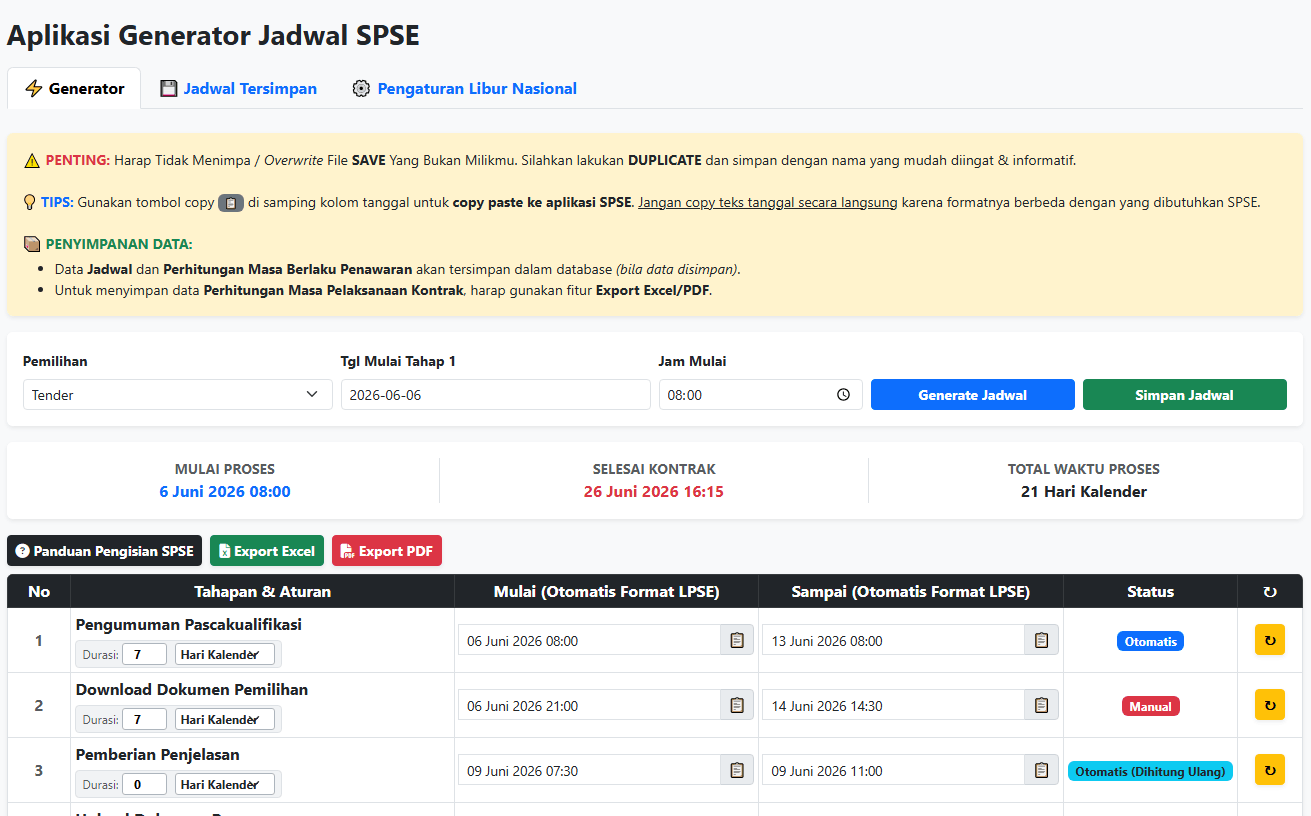Click the Pengumuman Pascakualifikasi stage name

tap(189, 624)
